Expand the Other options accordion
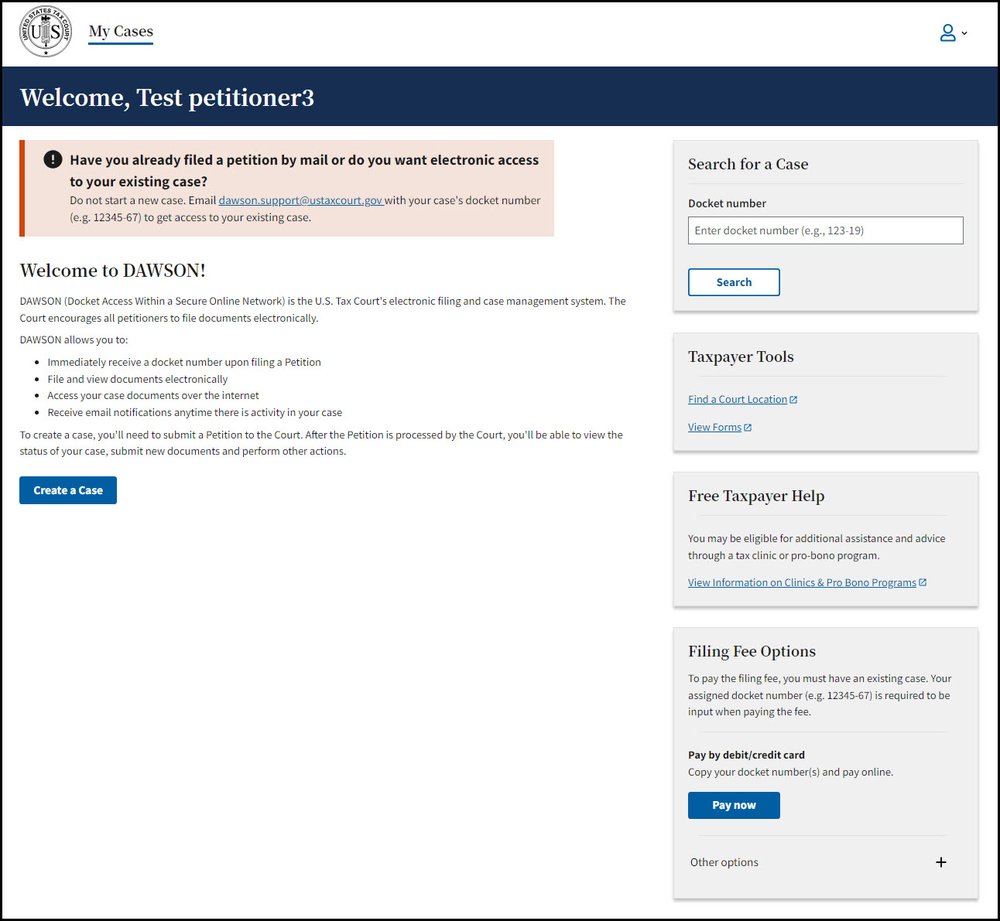 (x=724, y=862)
